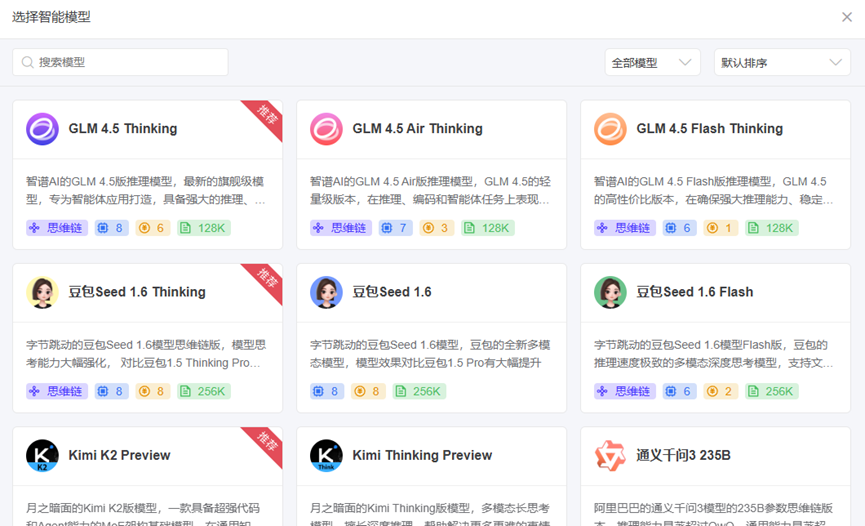The image size is (865, 526).
Task: Click the 豆包Seed 1.6 blue avatar
Action: (x=327, y=292)
